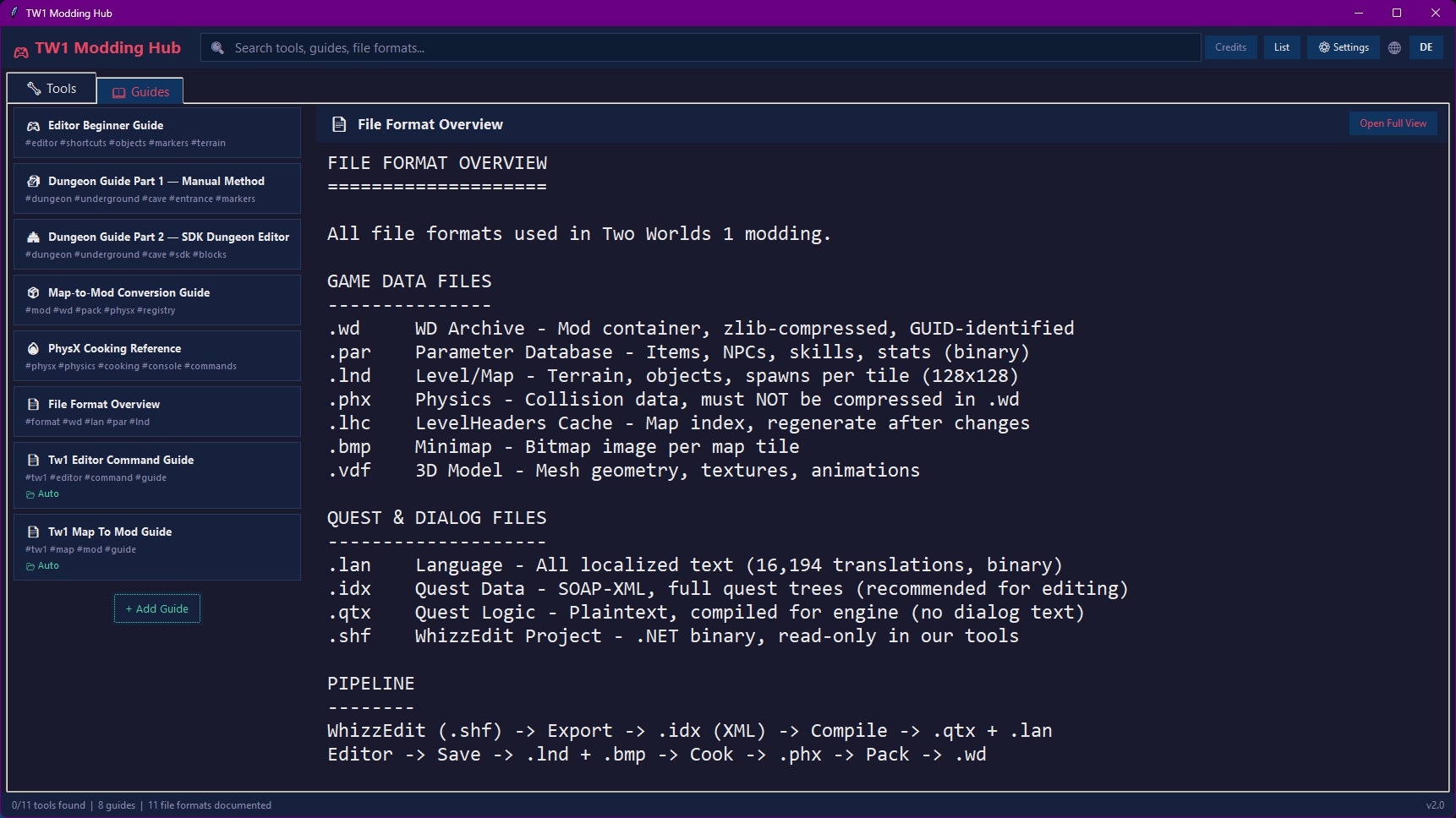Click the Tw1 Editor Command Guide document icon
The width and height of the screenshot is (1456, 818).
pyautogui.click(x=34, y=461)
